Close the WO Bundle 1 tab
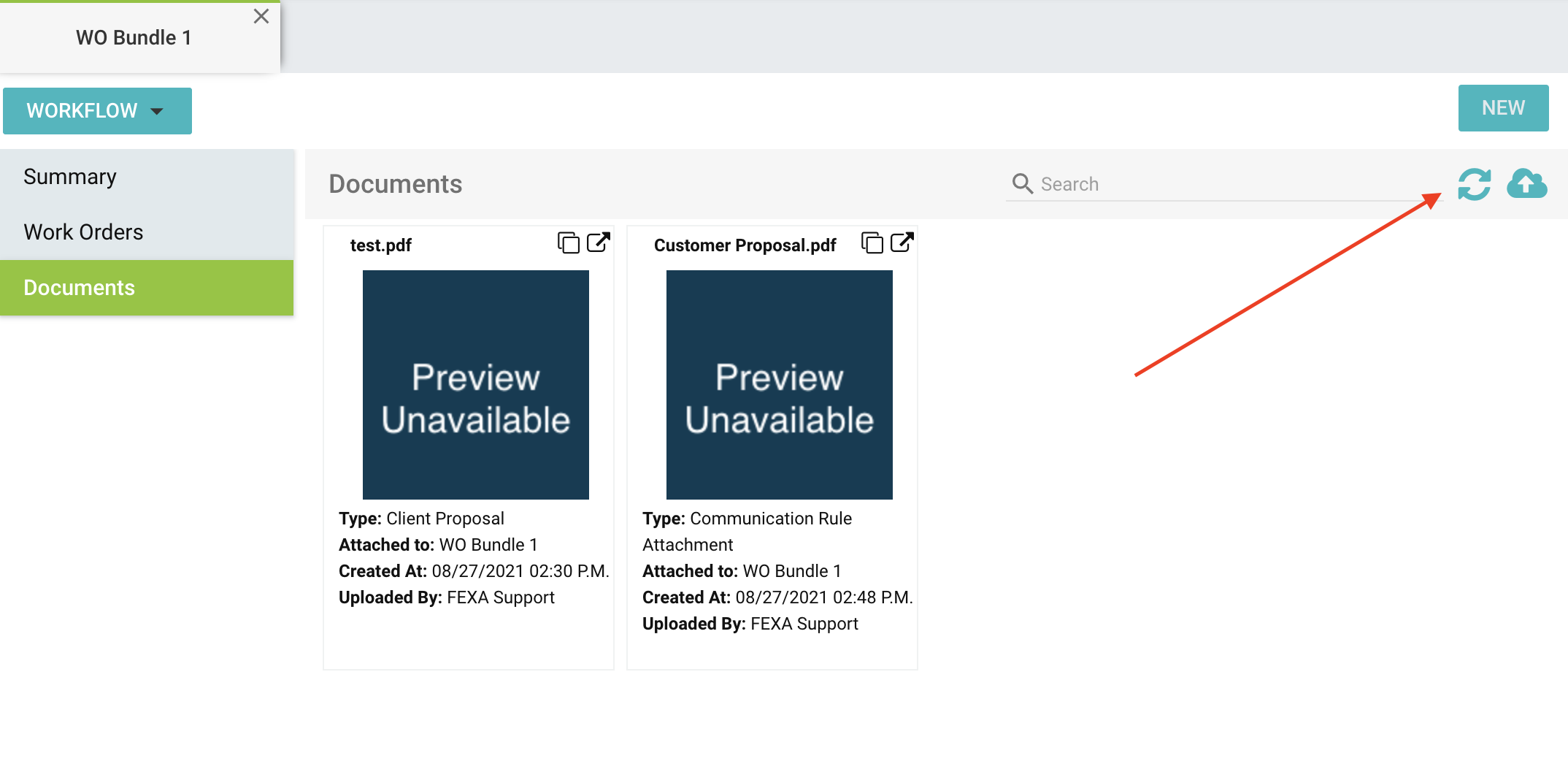 point(261,16)
